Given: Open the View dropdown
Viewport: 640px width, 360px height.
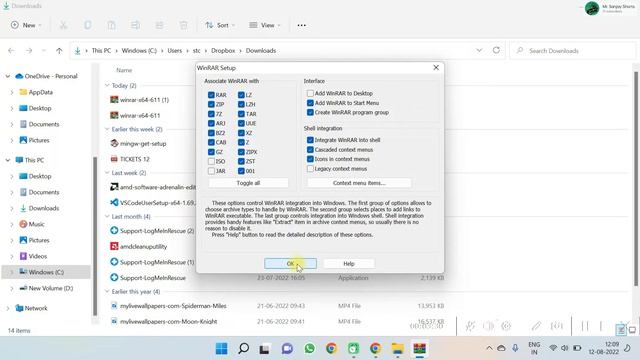Looking at the screenshot, I should (265, 25).
